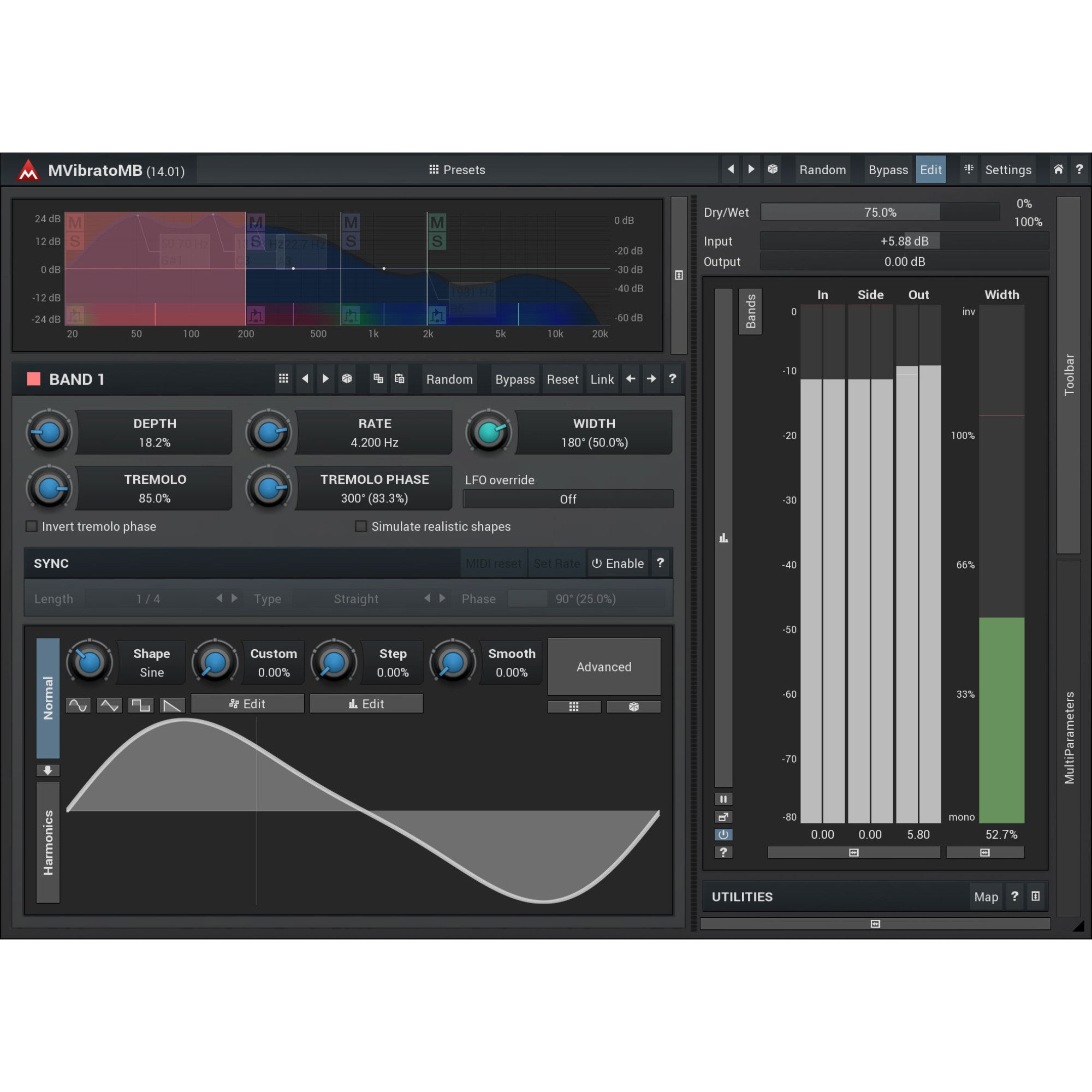Screen dimensions: 1092x1092
Task: Select the triangle wave shape icon
Action: coord(109,705)
